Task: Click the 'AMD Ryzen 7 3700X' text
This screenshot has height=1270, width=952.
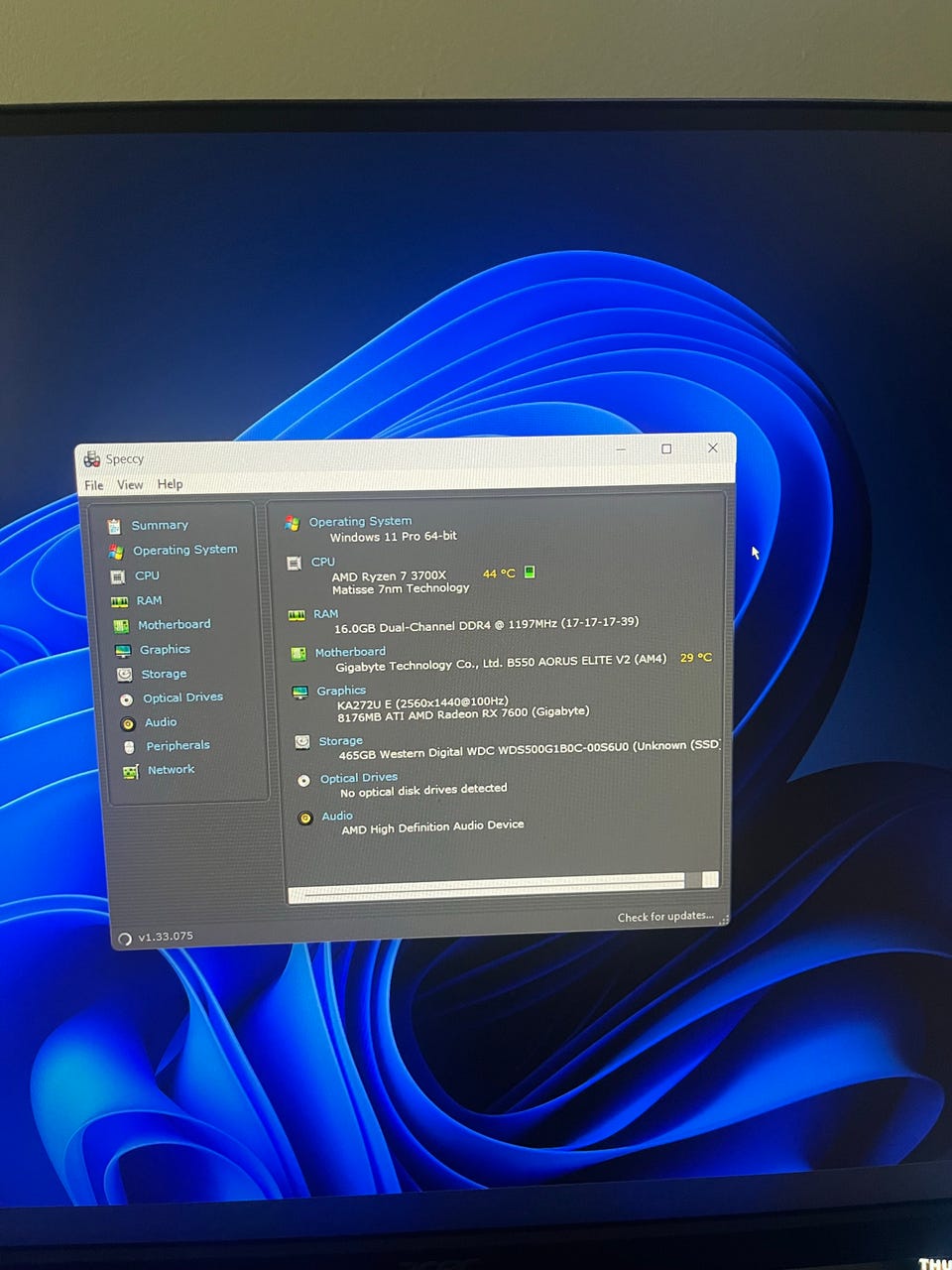Action: click(389, 576)
